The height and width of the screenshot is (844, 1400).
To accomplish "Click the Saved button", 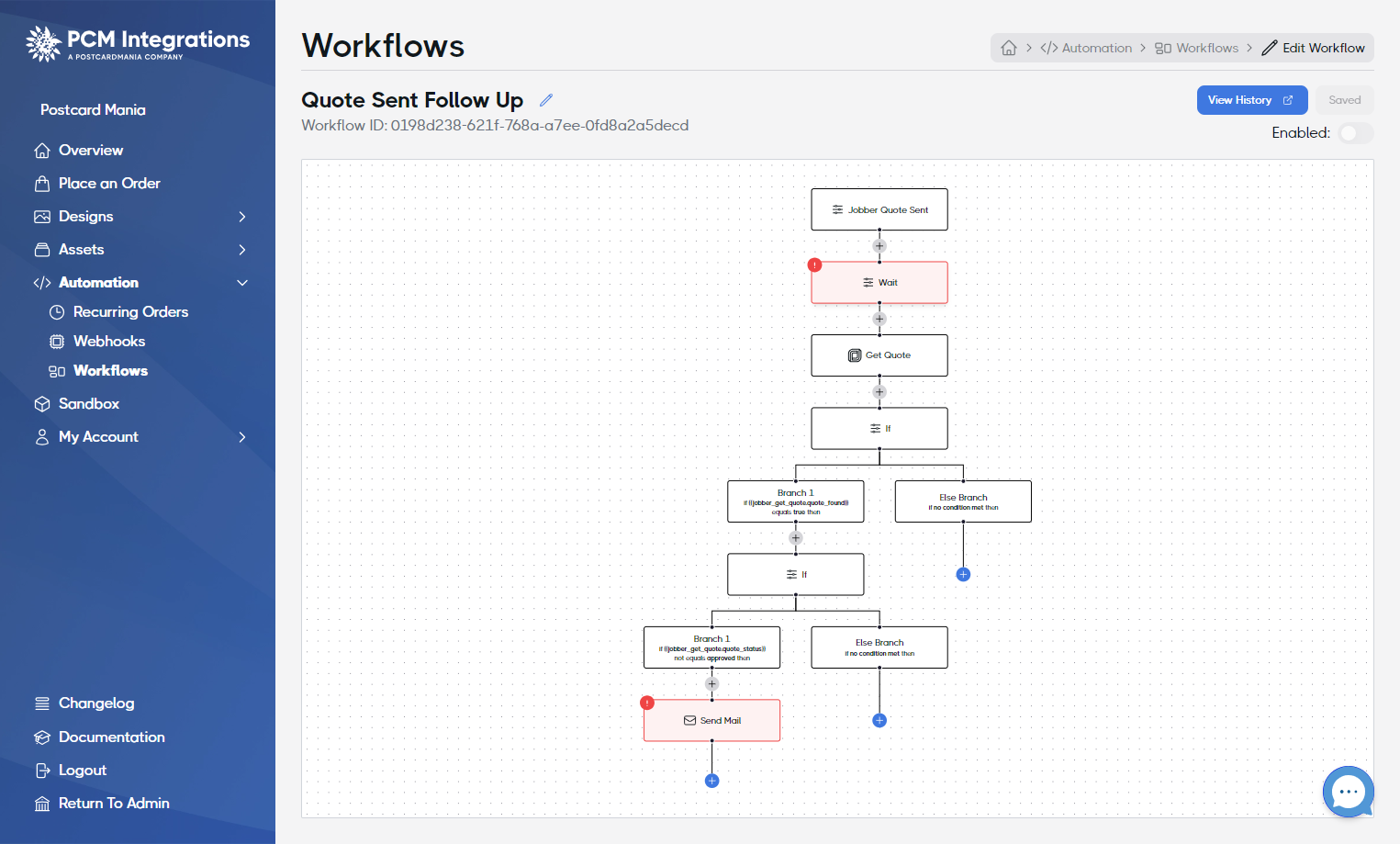I will [1344, 100].
